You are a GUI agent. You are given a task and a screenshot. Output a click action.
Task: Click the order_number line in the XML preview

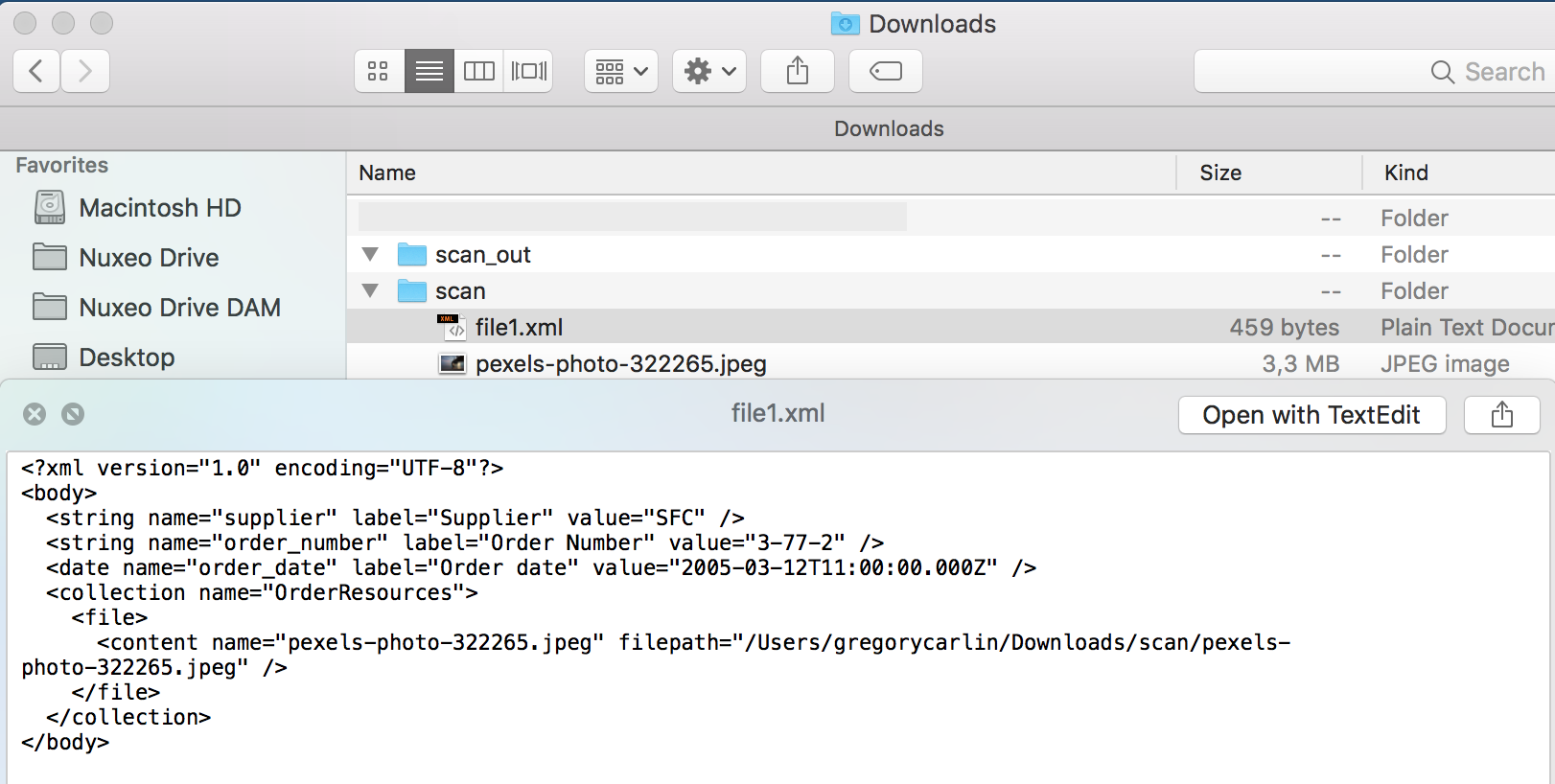465,542
